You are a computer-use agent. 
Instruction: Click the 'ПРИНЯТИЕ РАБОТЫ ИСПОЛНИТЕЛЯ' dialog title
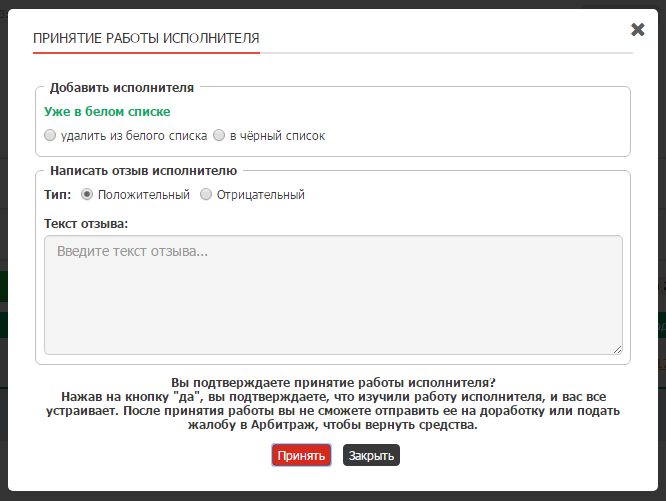pos(146,38)
